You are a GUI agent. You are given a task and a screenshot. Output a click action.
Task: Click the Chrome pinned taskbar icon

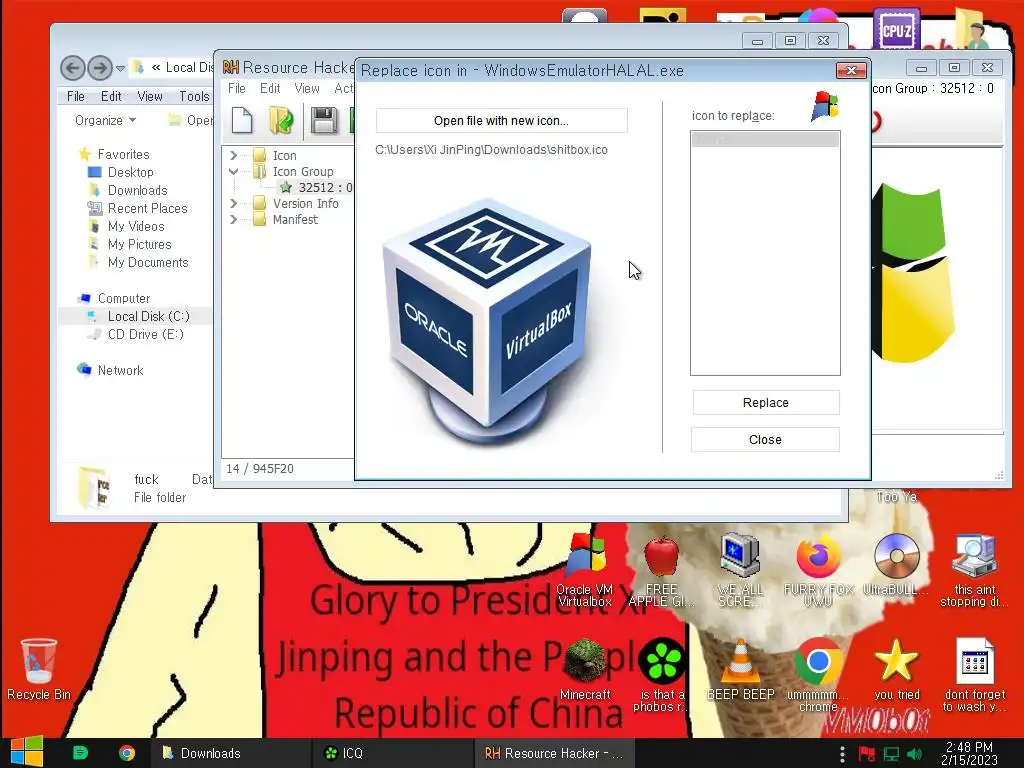pyautogui.click(x=127, y=753)
